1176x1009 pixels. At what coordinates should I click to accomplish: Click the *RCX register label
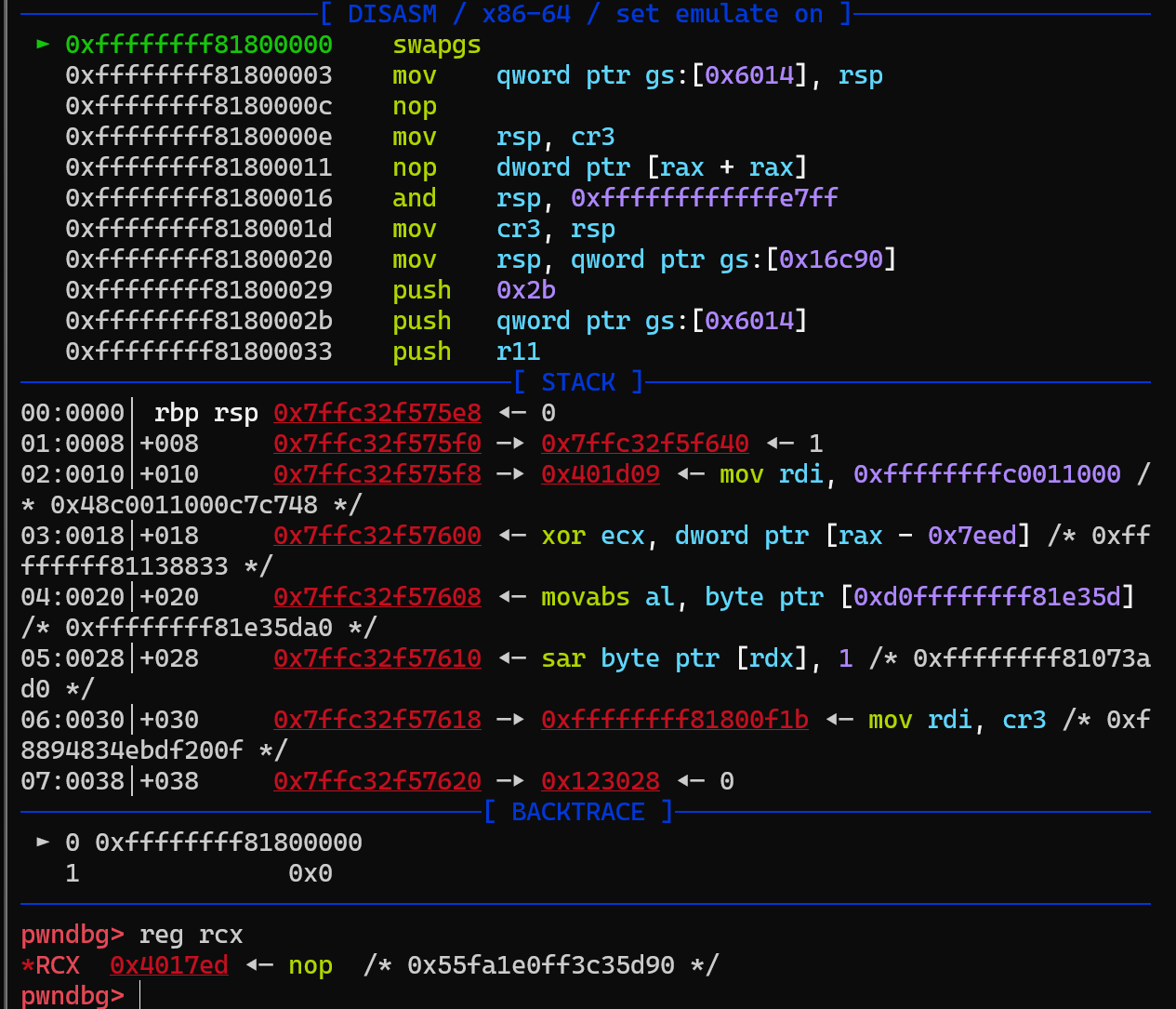tap(50, 965)
